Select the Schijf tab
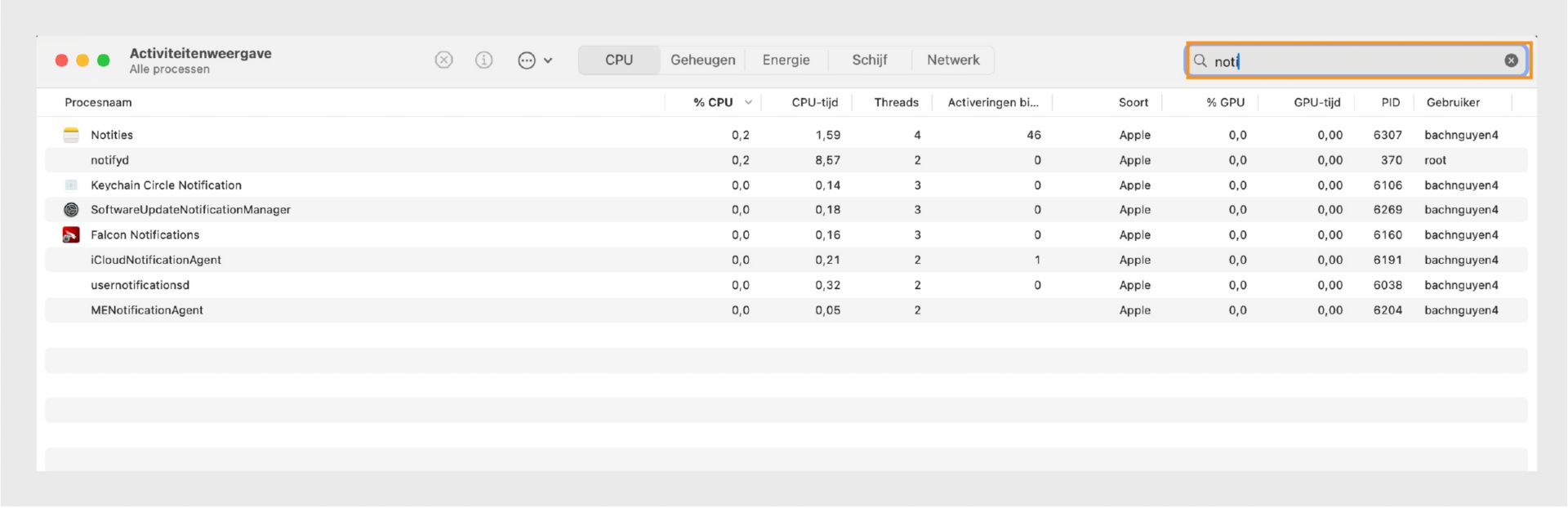1568x508 pixels. (870, 60)
